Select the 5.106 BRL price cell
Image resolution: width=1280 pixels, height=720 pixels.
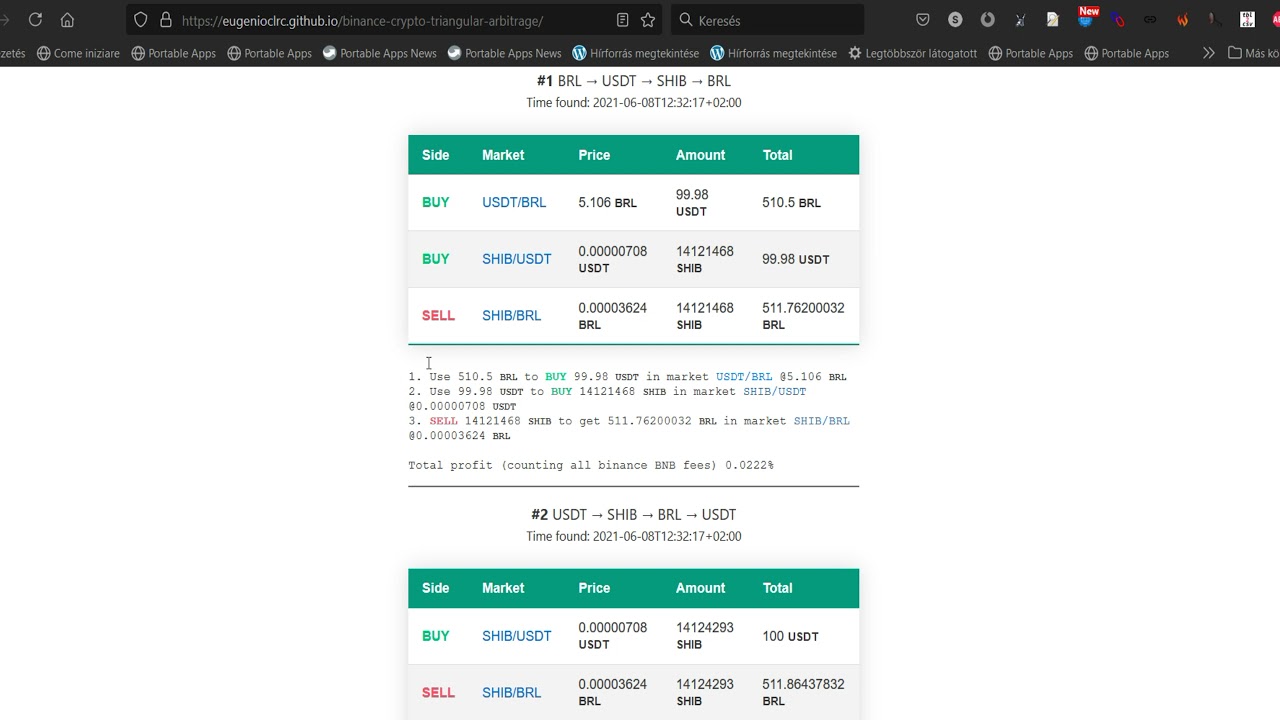coord(607,202)
